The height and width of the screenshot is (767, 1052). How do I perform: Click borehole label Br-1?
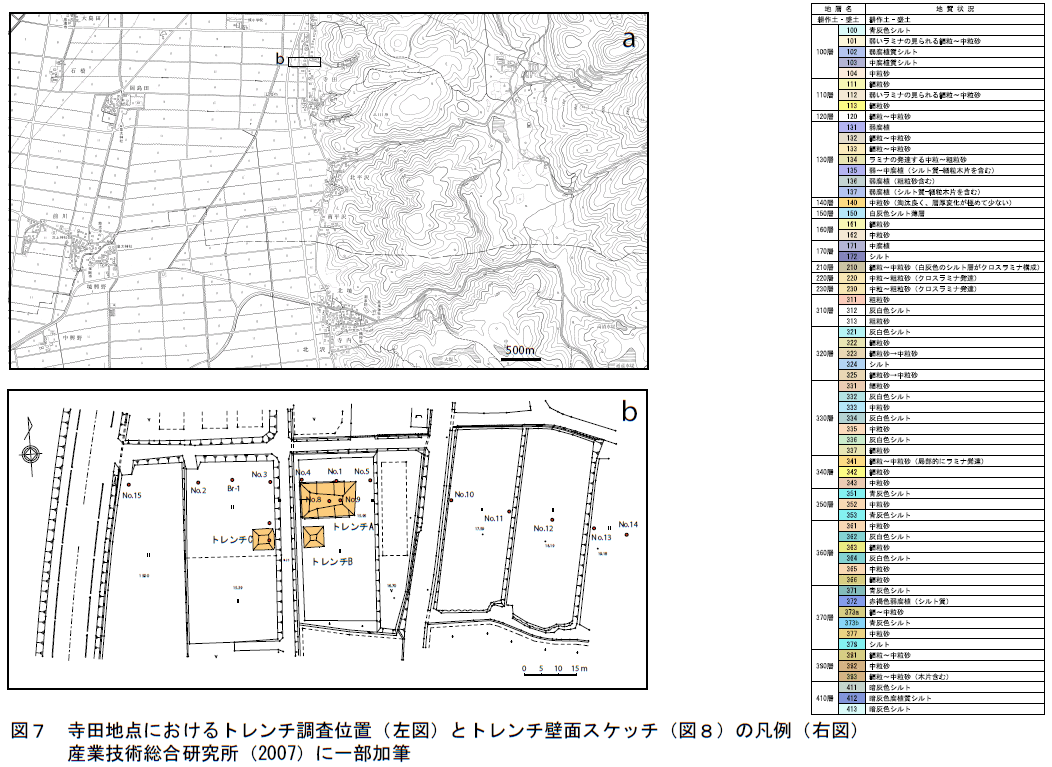tap(233, 489)
